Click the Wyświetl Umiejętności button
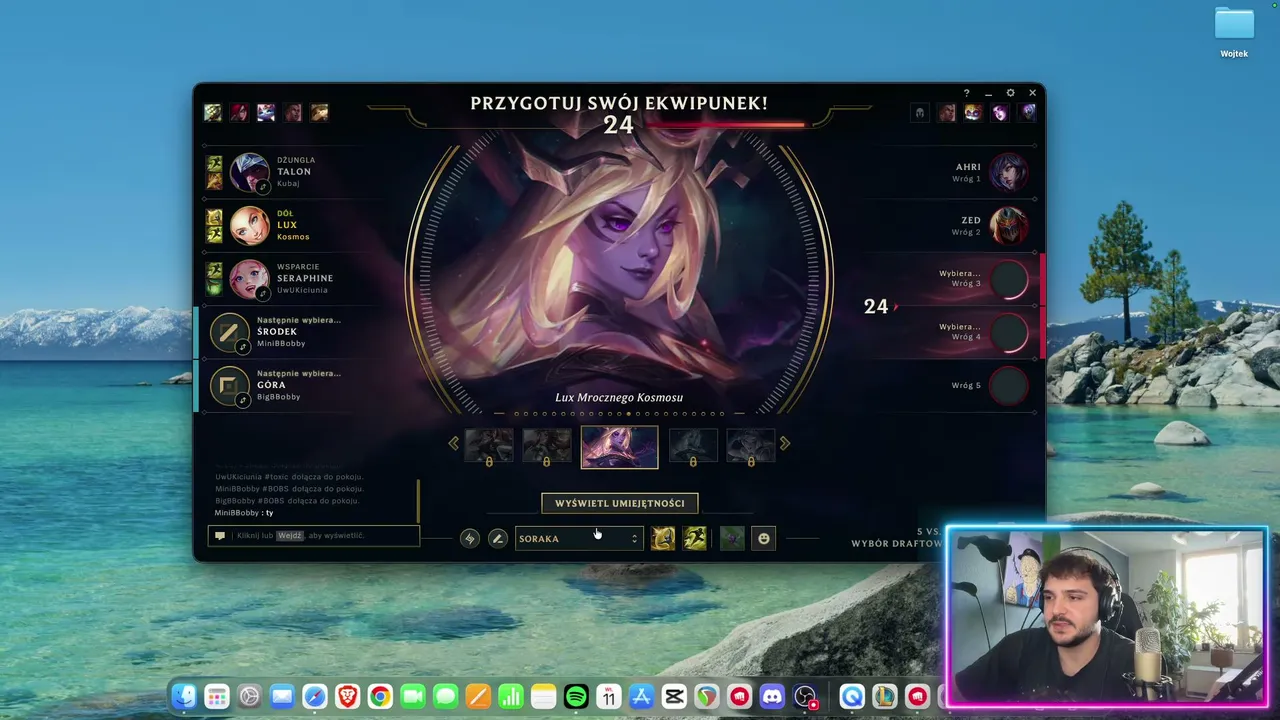1280x720 pixels. (620, 503)
